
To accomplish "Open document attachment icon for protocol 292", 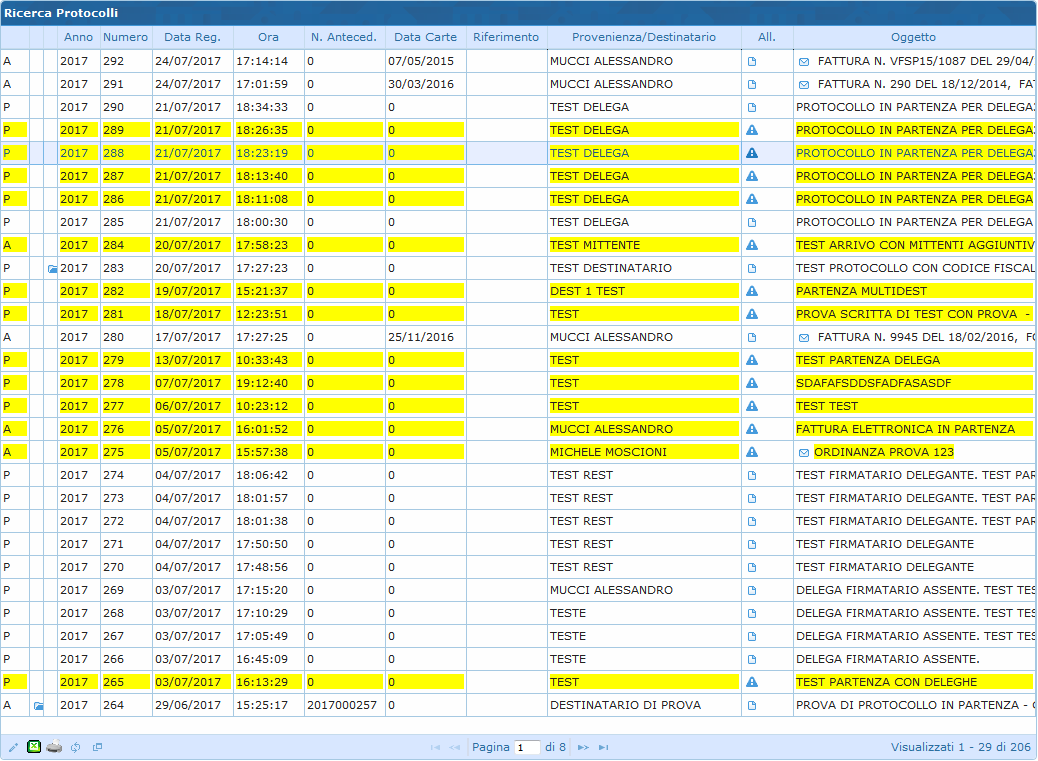I will [752, 61].
